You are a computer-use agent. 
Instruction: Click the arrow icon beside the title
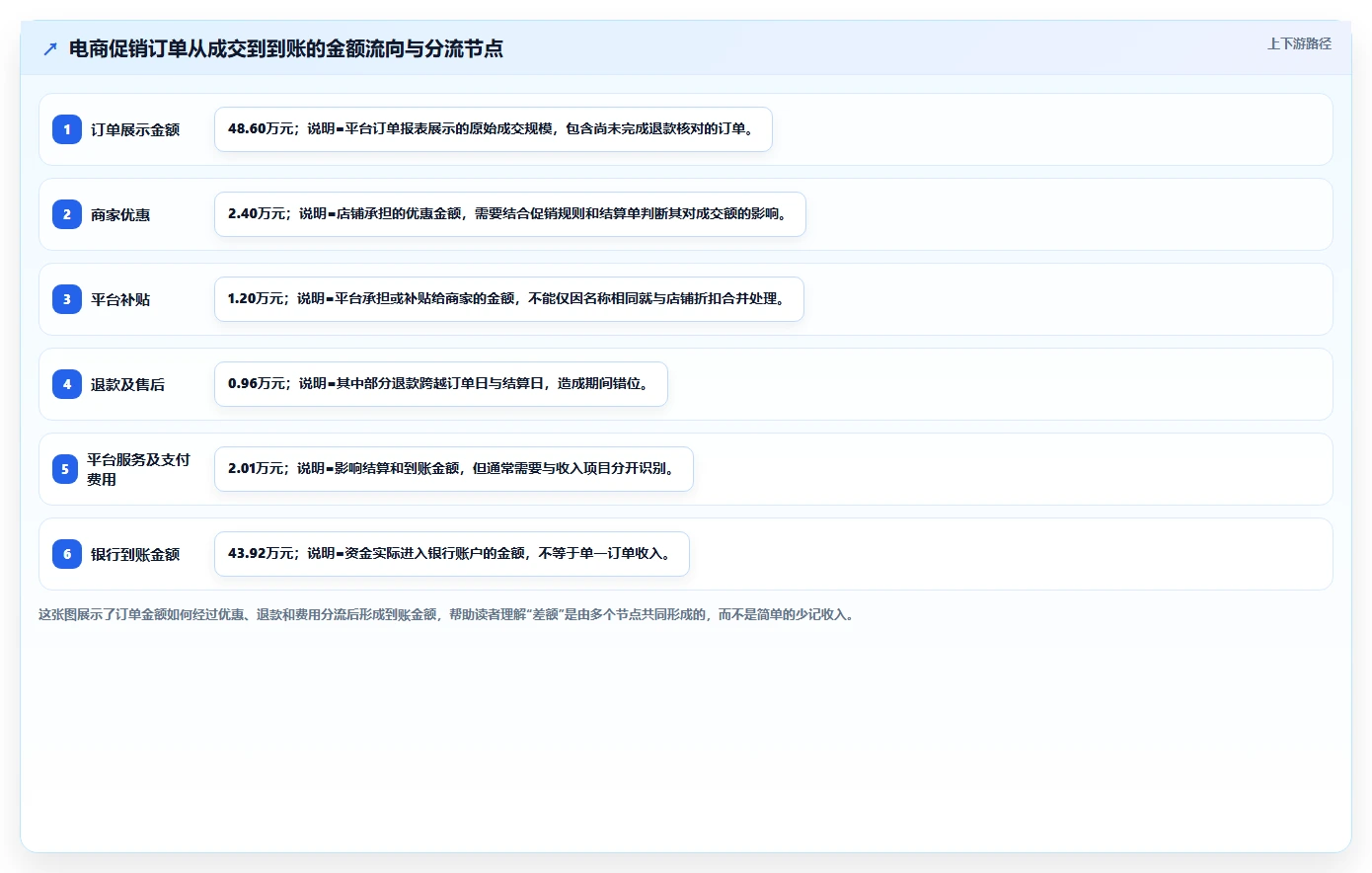[50, 48]
